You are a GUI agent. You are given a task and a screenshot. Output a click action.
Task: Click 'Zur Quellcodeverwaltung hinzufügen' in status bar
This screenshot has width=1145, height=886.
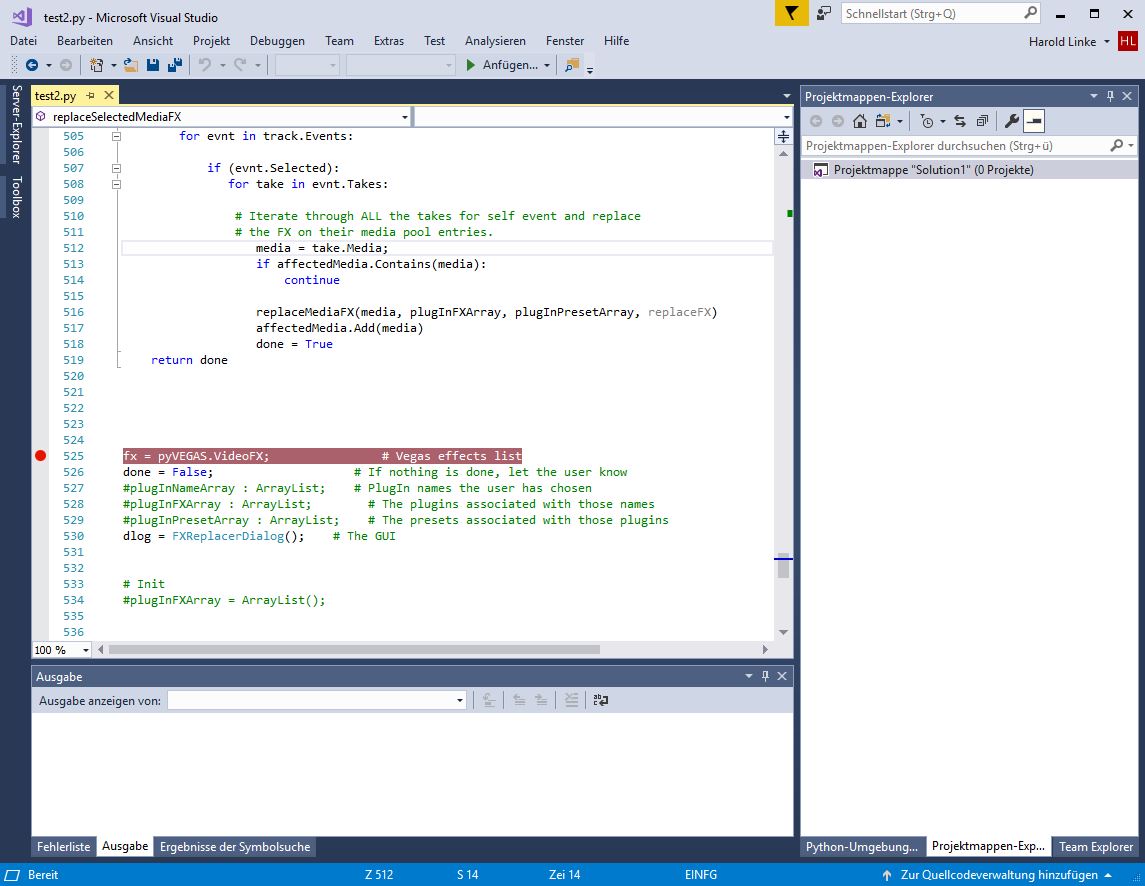(997, 875)
